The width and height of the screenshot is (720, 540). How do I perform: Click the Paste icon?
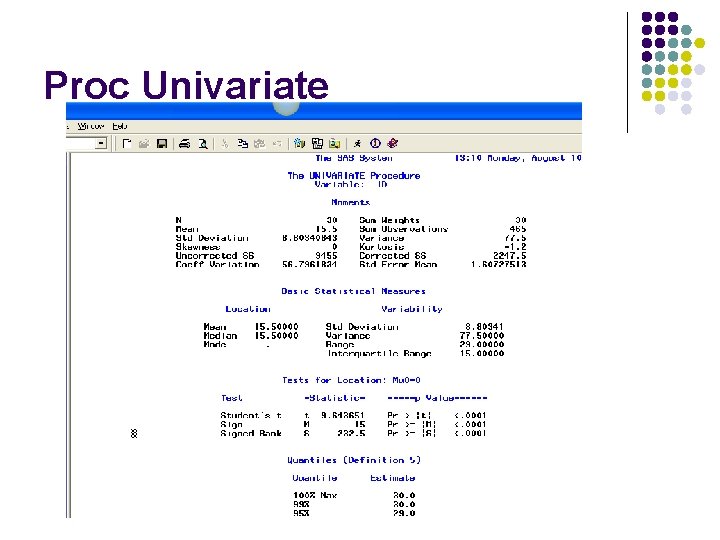(259, 144)
